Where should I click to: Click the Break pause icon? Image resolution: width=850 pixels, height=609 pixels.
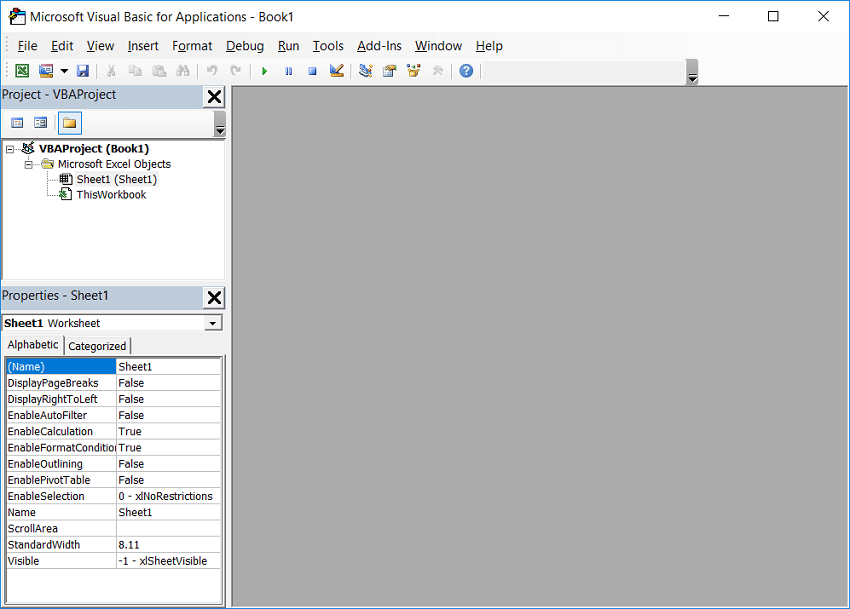tap(288, 71)
